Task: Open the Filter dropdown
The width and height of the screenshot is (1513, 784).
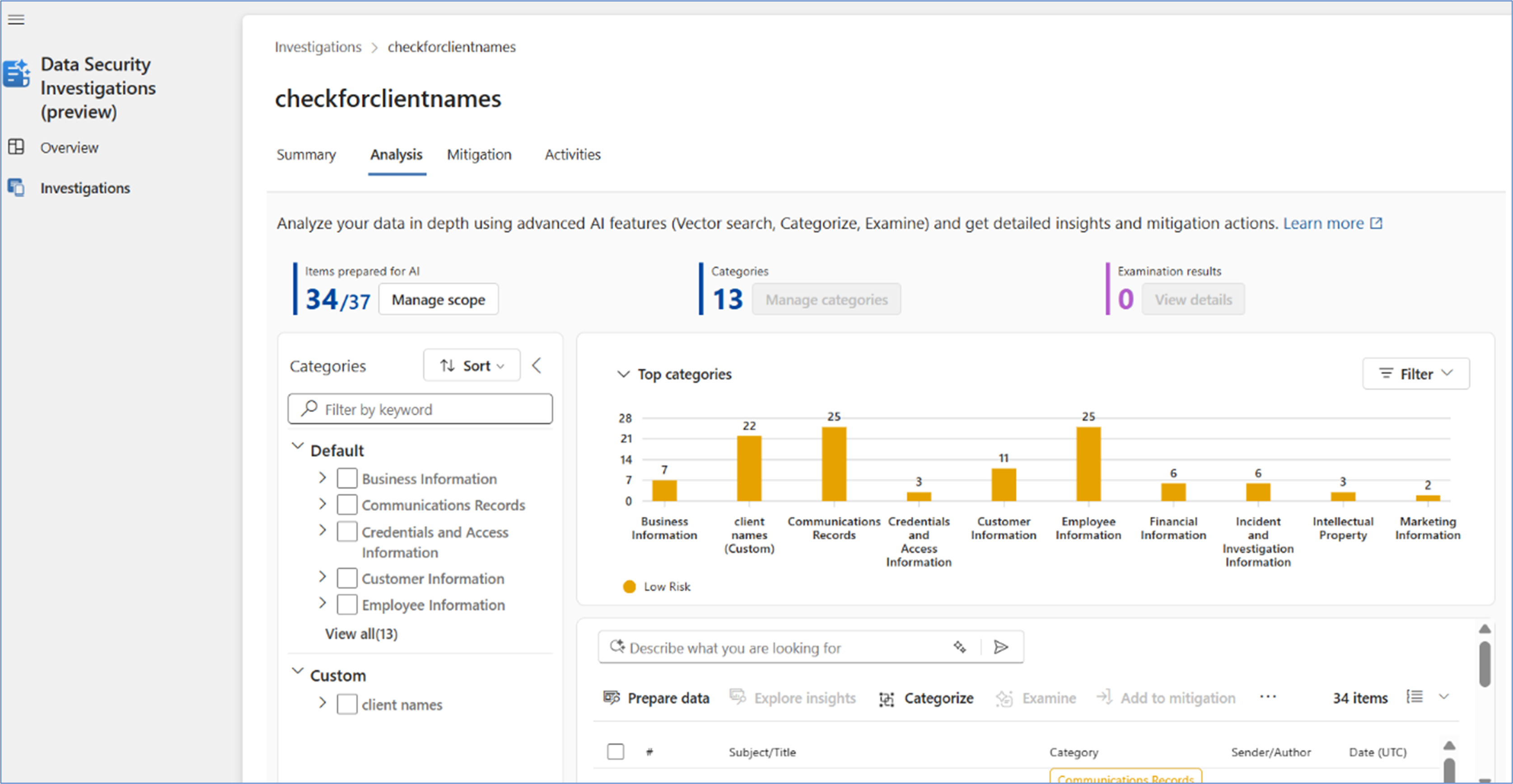Action: pos(1415,374)
